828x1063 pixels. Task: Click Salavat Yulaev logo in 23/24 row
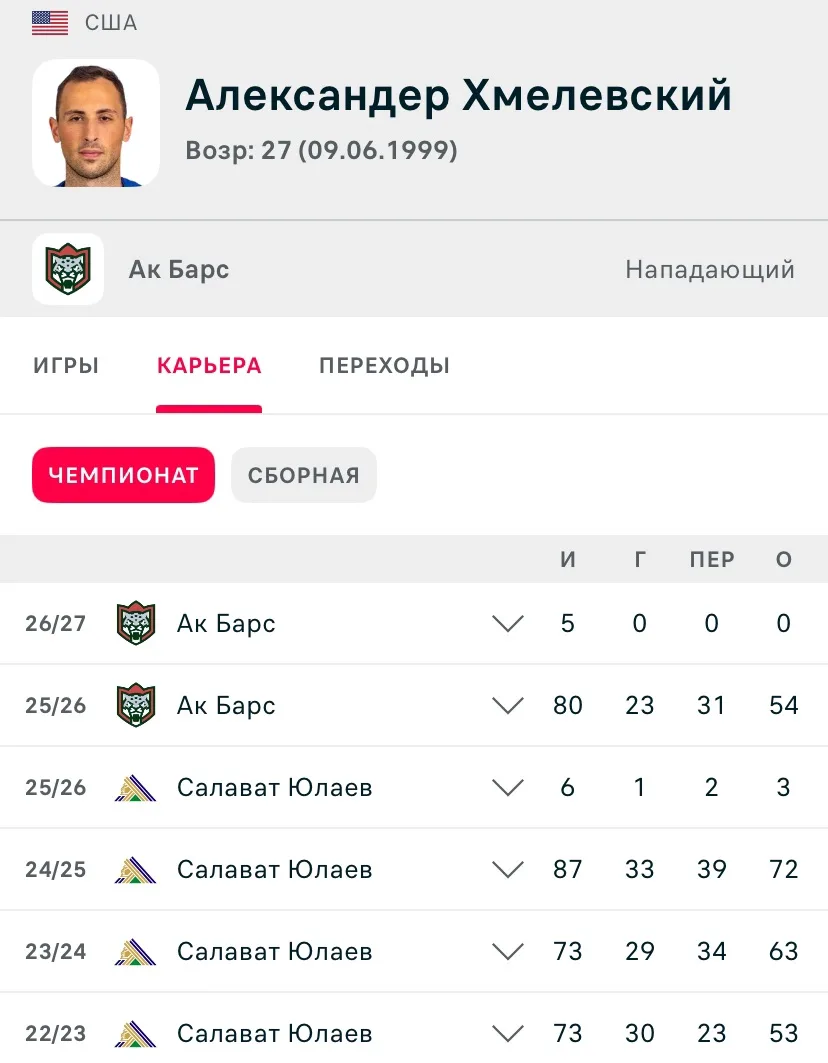pos(136,952)
